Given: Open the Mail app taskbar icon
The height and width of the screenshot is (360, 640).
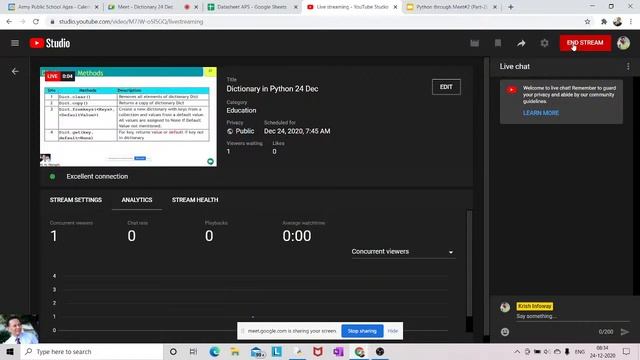Looking at the screenshot, I should (257, 352).
